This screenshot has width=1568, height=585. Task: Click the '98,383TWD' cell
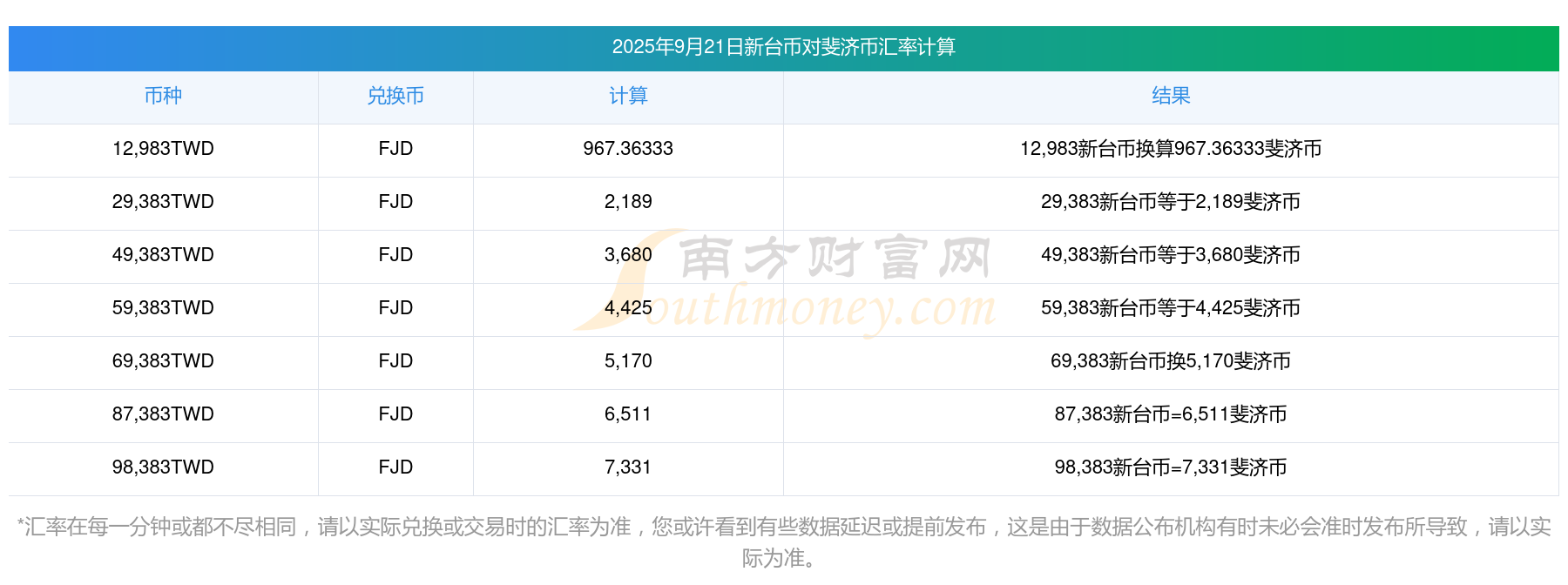coord(163,467)
